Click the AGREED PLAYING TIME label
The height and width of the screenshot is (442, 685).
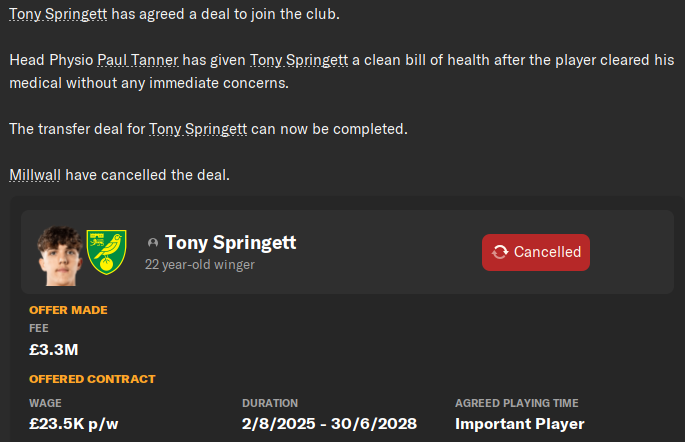point(516,403)
